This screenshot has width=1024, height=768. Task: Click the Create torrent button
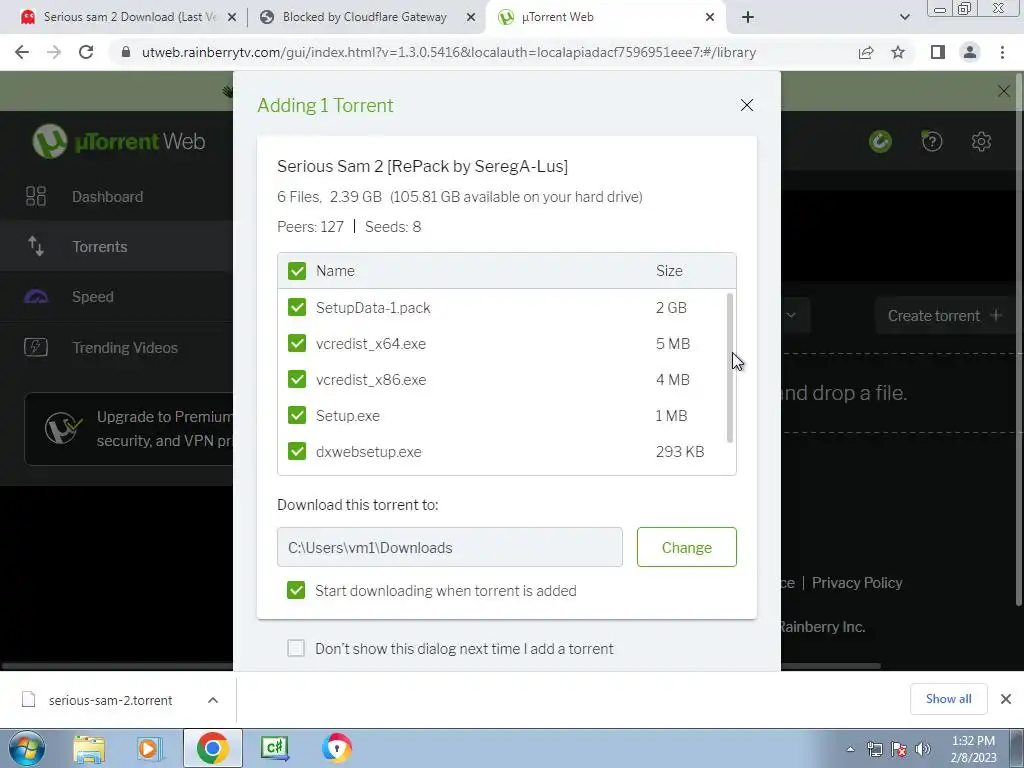point(944,315)
